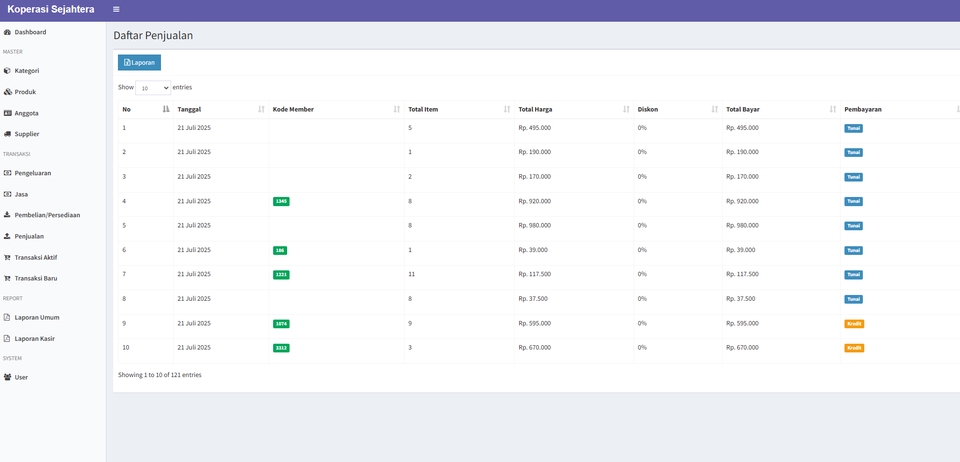Sort by Diskon column header

(677, 109)
